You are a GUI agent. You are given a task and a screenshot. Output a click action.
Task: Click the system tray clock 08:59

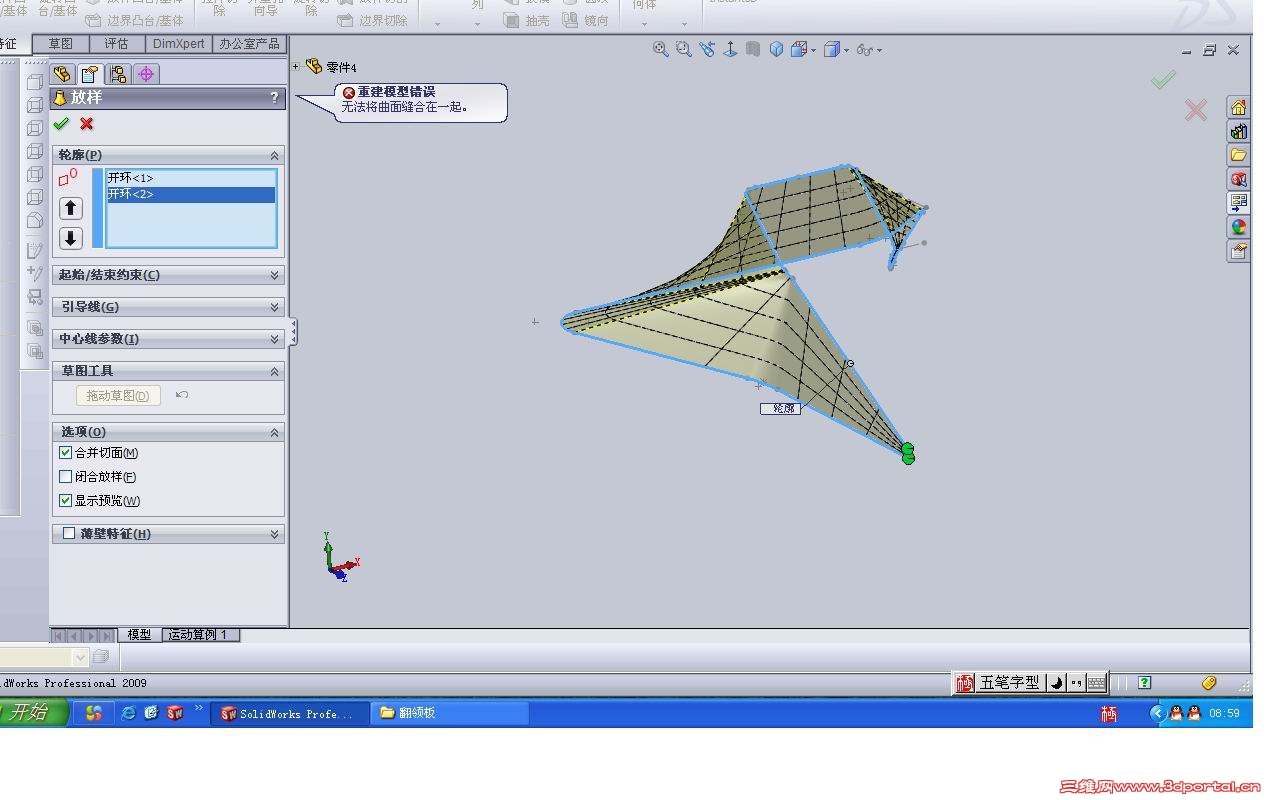[x=1224, y=714]
